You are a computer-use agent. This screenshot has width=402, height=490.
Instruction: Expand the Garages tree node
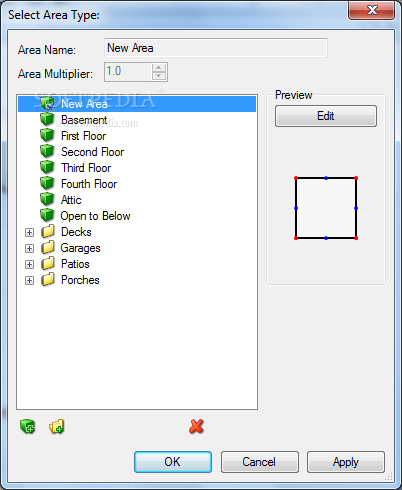(x=29, y=248)
